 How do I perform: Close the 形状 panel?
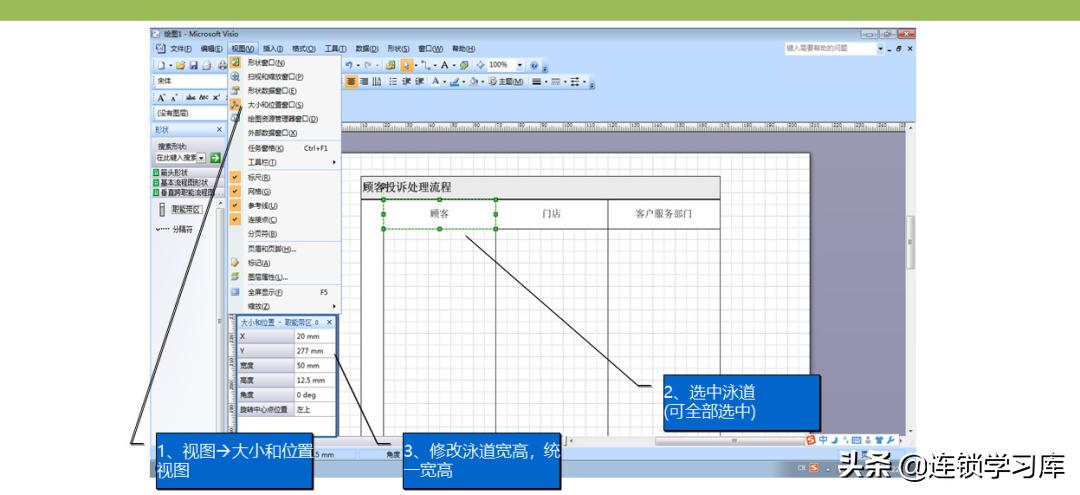(x=219, y=129)
